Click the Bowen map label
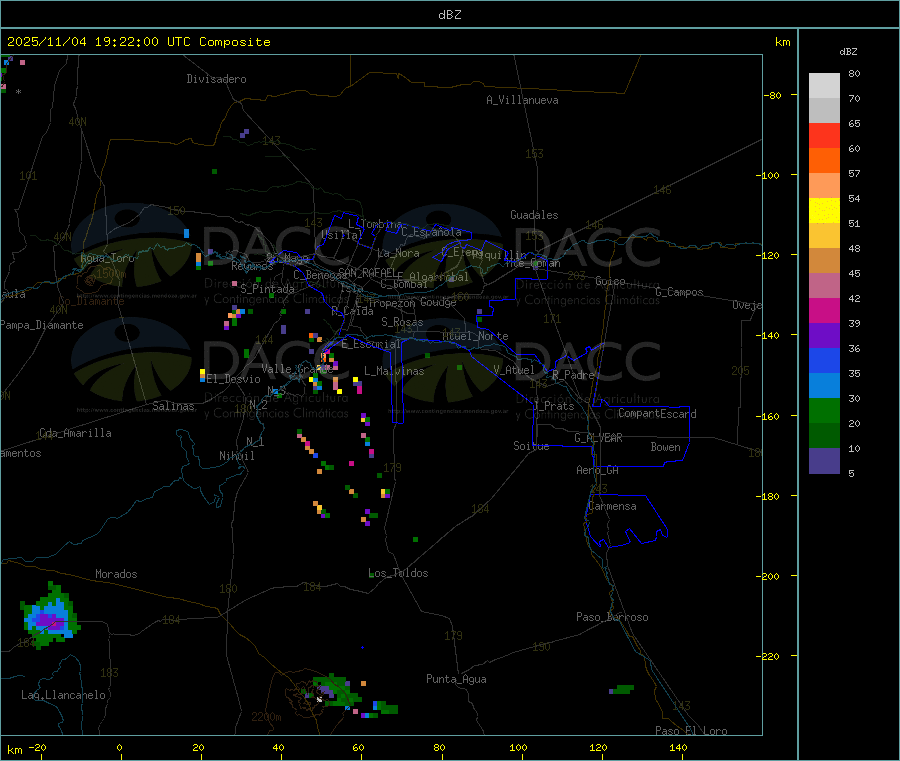The width and height of the screenshot is (900, 761). pyautogui.click(x=665, y=447)
